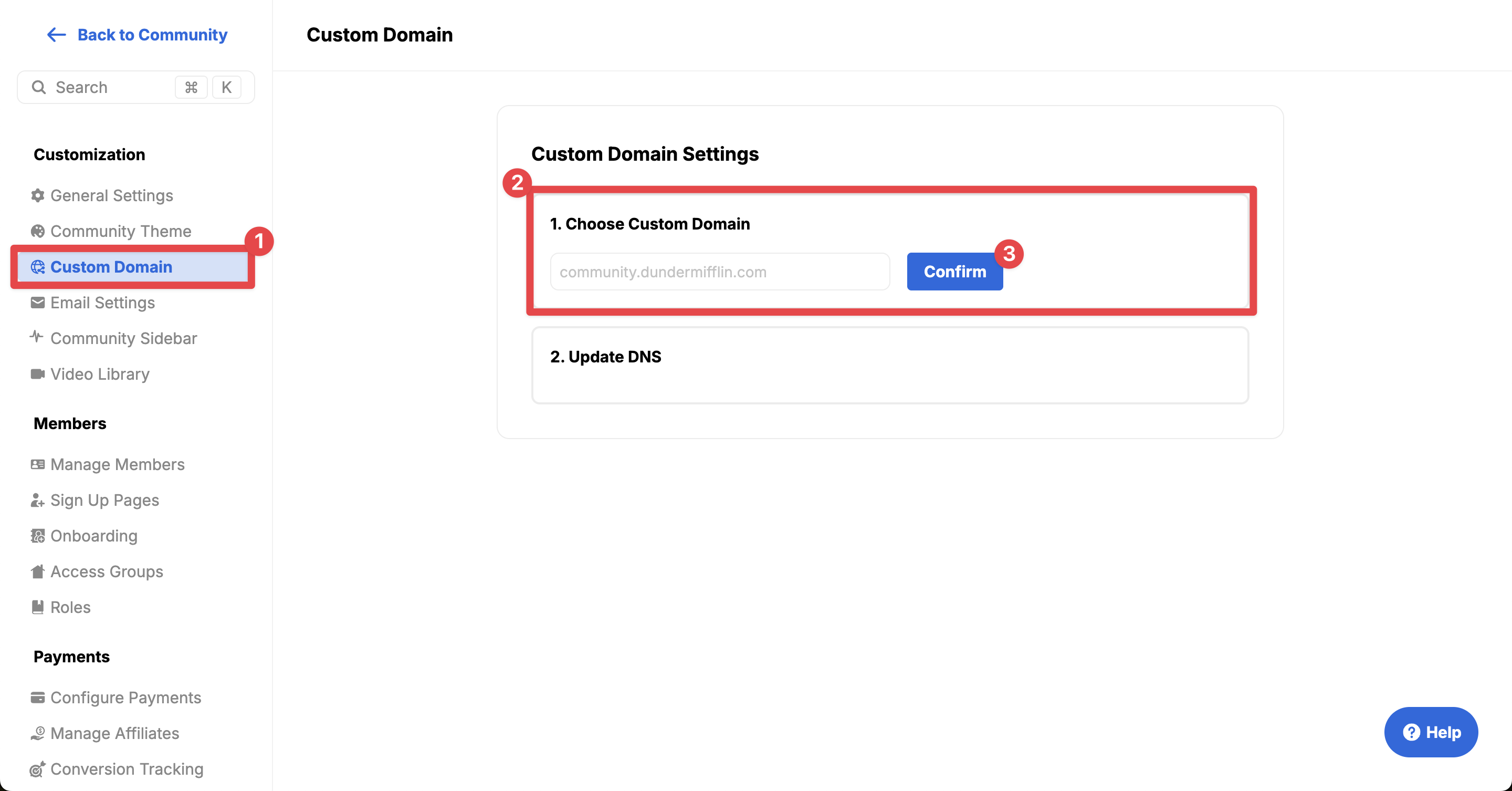Click the Manage Members card icon
The height and width of the screenshot is (791, 1512).
pyautogui.click(x=38, y=464)
